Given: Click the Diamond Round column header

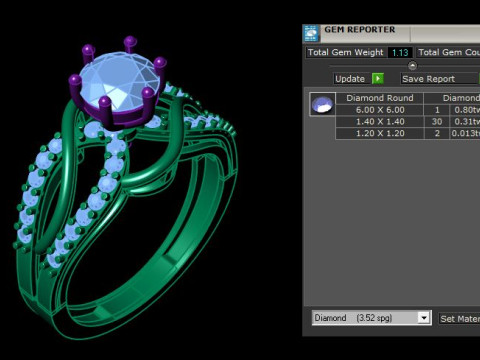Looking at the screenshot, I should 380,98.
